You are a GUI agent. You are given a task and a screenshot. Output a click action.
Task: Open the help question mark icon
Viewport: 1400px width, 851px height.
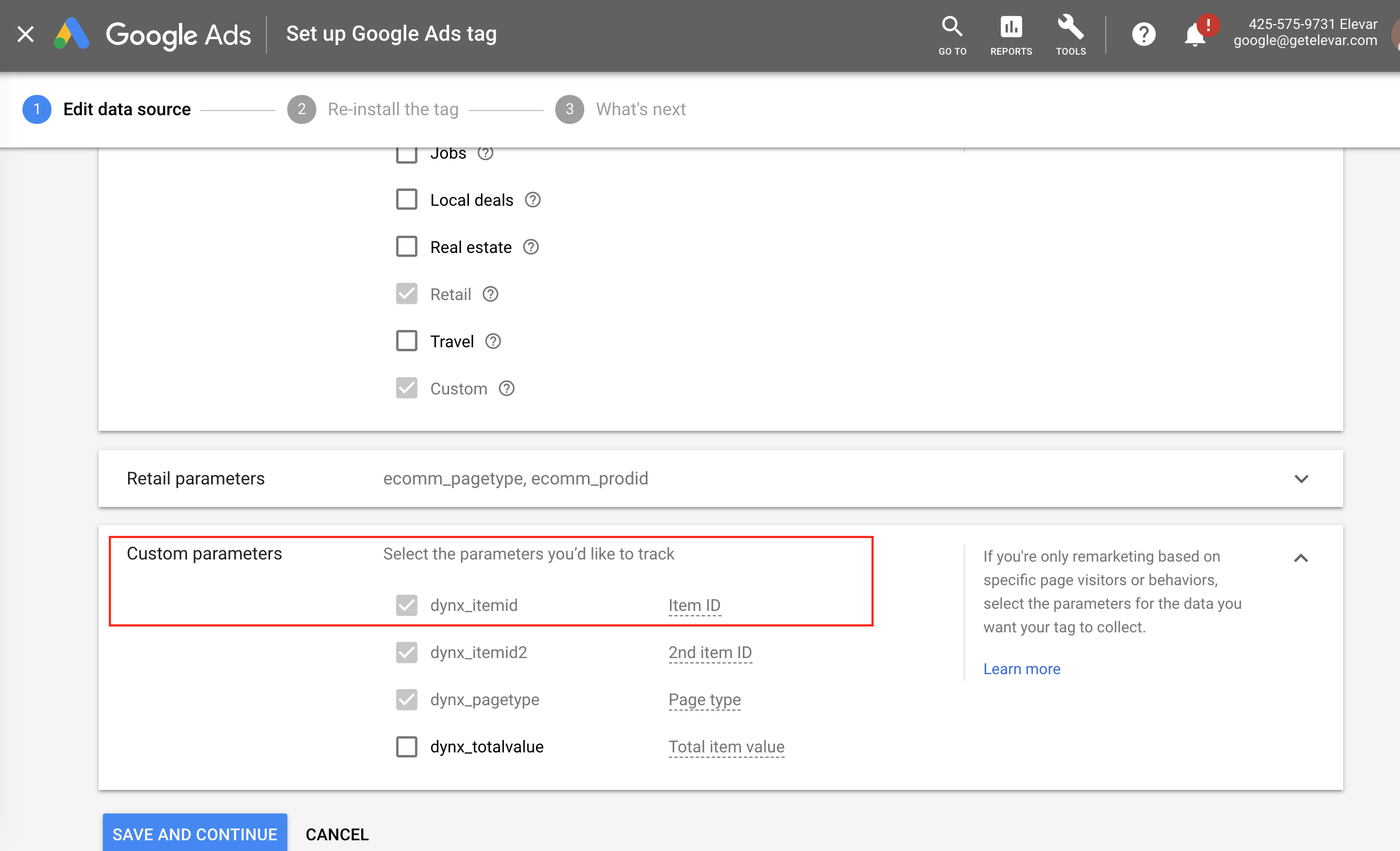1143,34
